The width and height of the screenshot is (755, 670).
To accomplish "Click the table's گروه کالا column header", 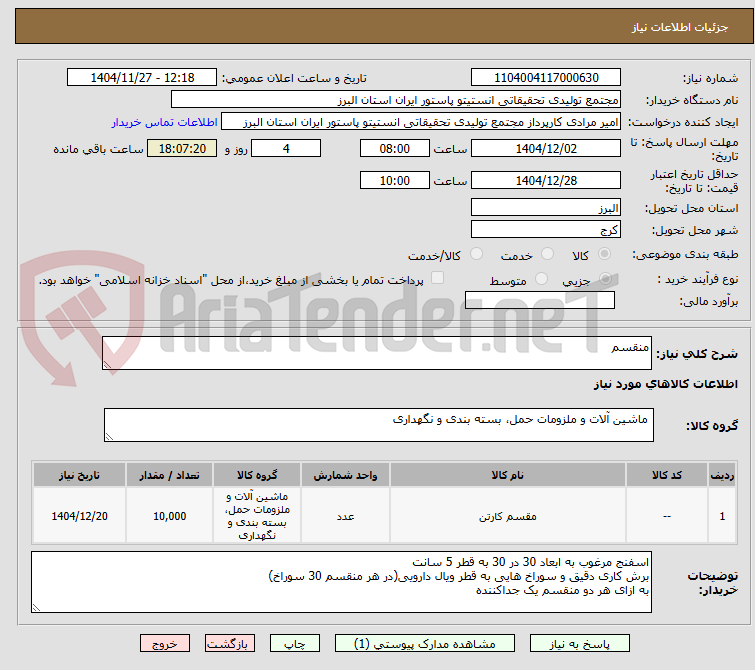I will (257, 475).
